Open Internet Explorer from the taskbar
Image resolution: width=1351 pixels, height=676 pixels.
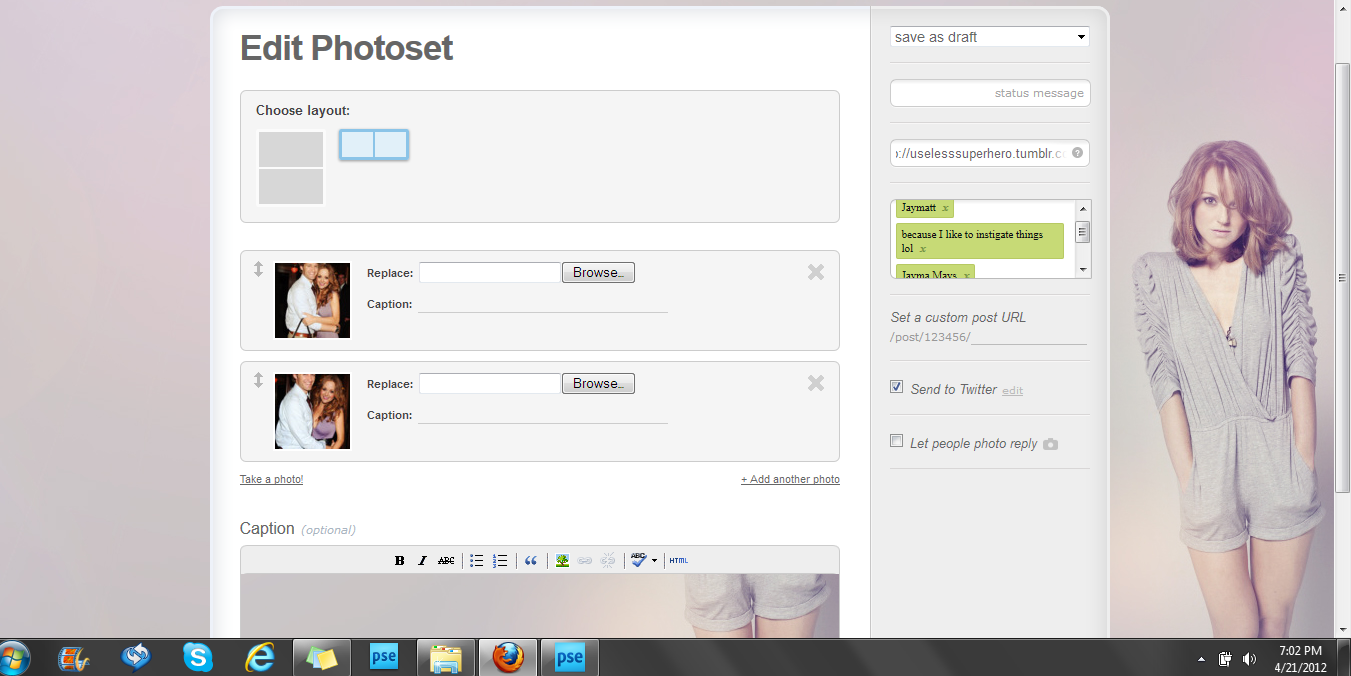click(x=260, y=658)
